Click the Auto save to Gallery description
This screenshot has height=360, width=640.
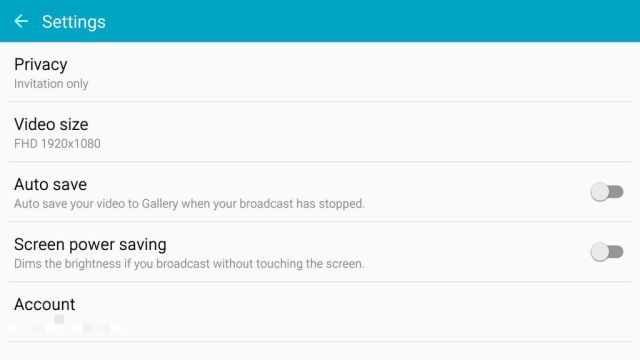coord(189,204)
